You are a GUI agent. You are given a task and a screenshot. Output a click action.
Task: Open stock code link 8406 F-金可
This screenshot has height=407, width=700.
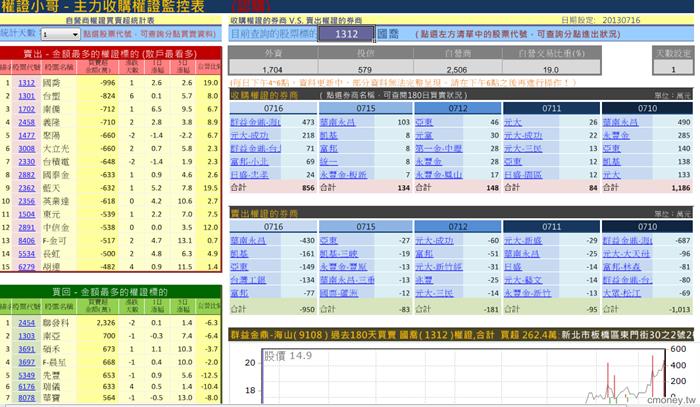[26, 241]
